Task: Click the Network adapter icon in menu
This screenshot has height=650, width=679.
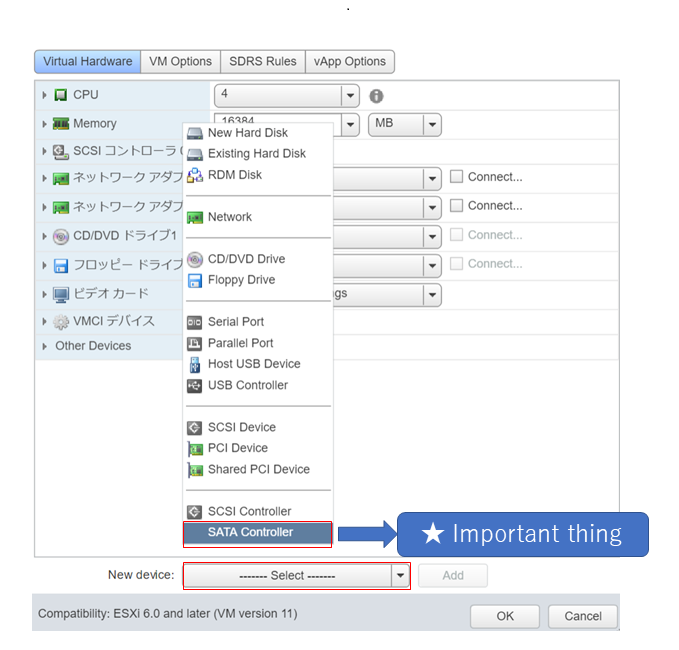Action: click(195, 217)
